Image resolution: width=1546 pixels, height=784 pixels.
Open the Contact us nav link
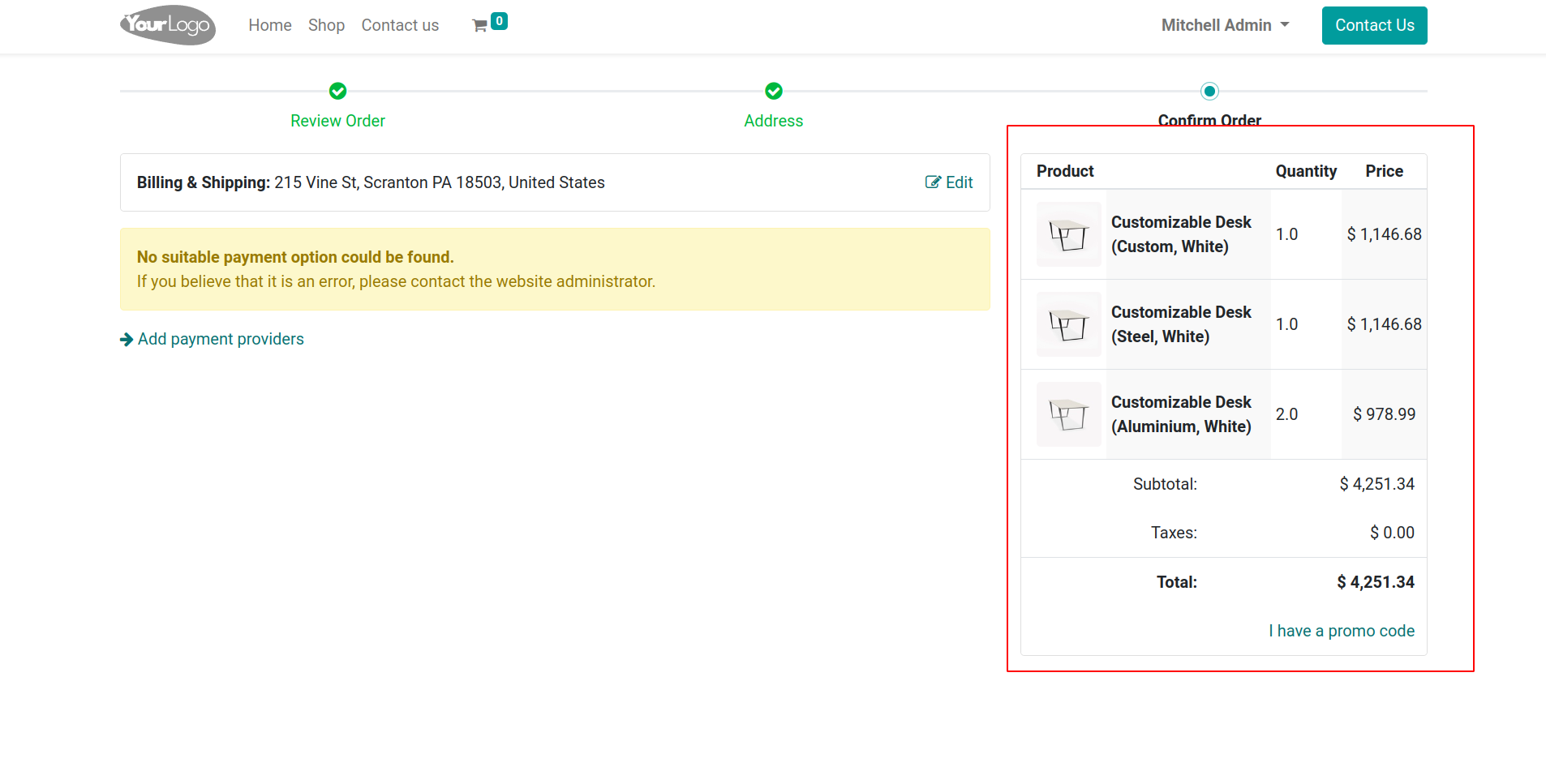click(400, 25)
